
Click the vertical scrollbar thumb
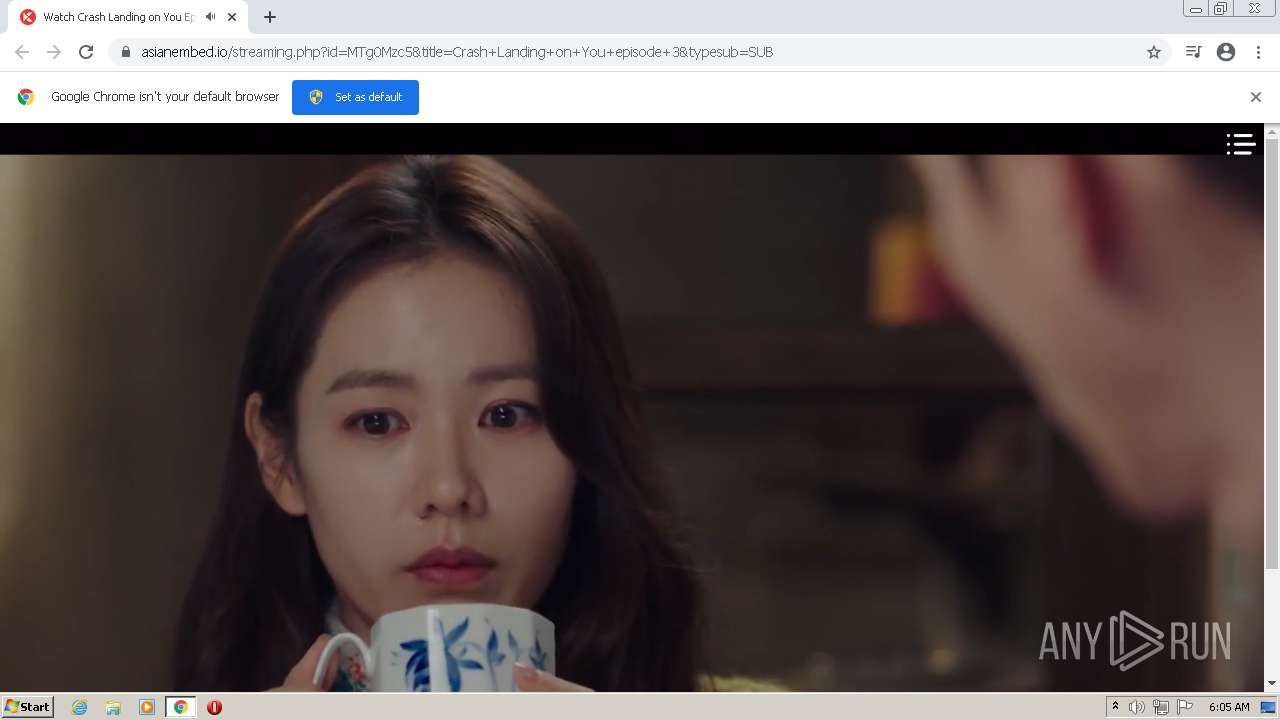click(1272, 354)
